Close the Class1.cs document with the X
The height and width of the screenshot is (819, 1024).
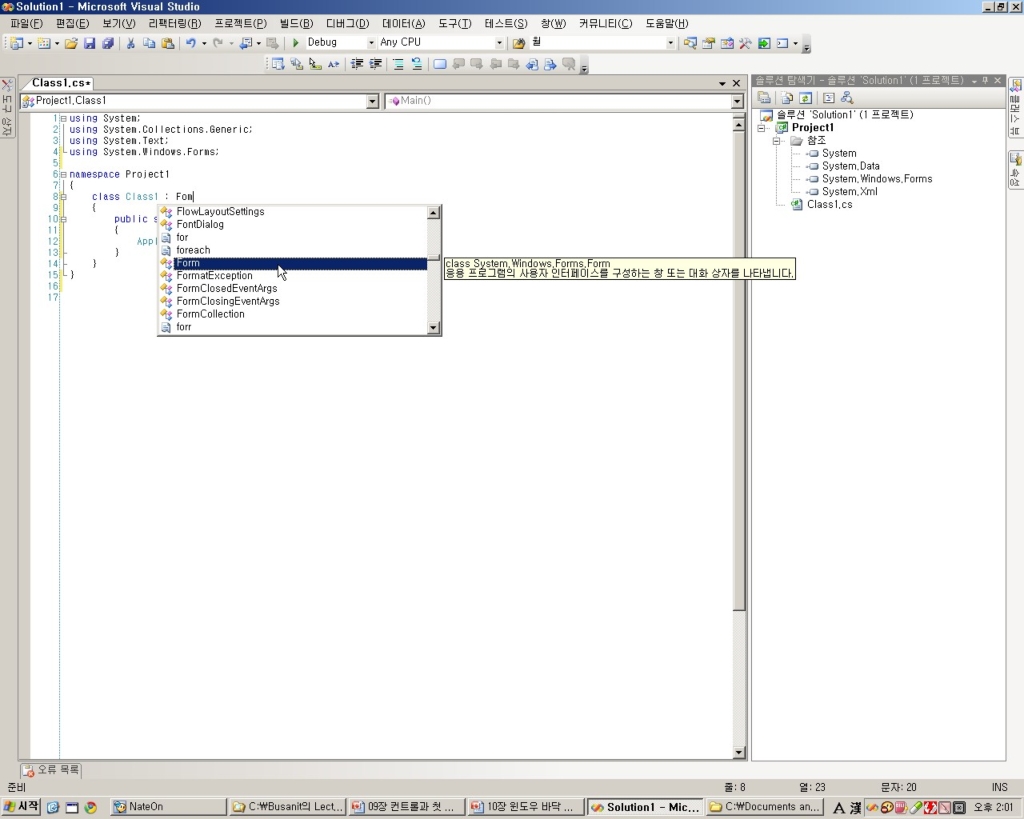[737, 84]
